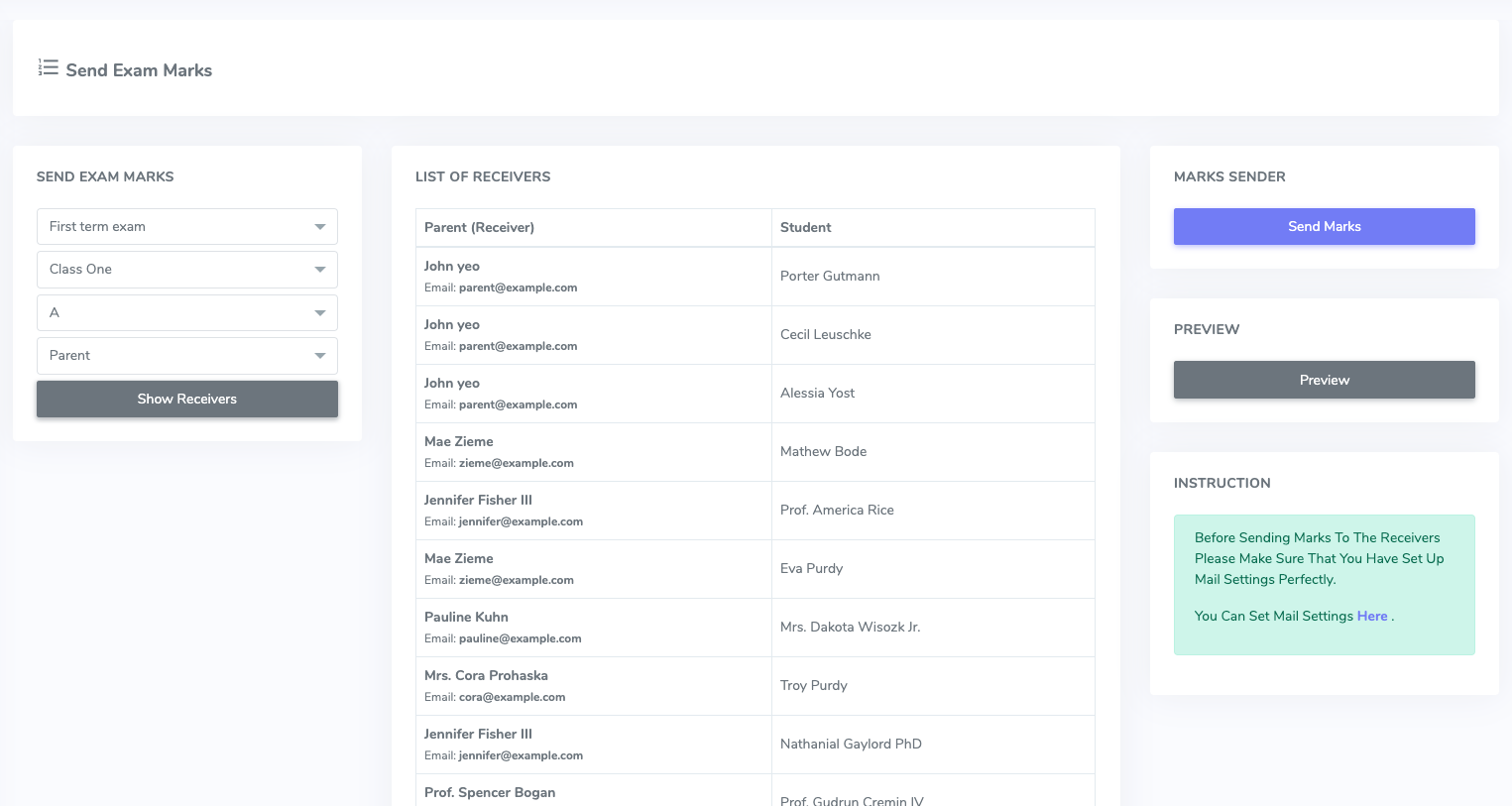Open the section A dropdown
The width and height of the screenshot is (1512, 806).
pyautogui.click(x=186, y=313)
